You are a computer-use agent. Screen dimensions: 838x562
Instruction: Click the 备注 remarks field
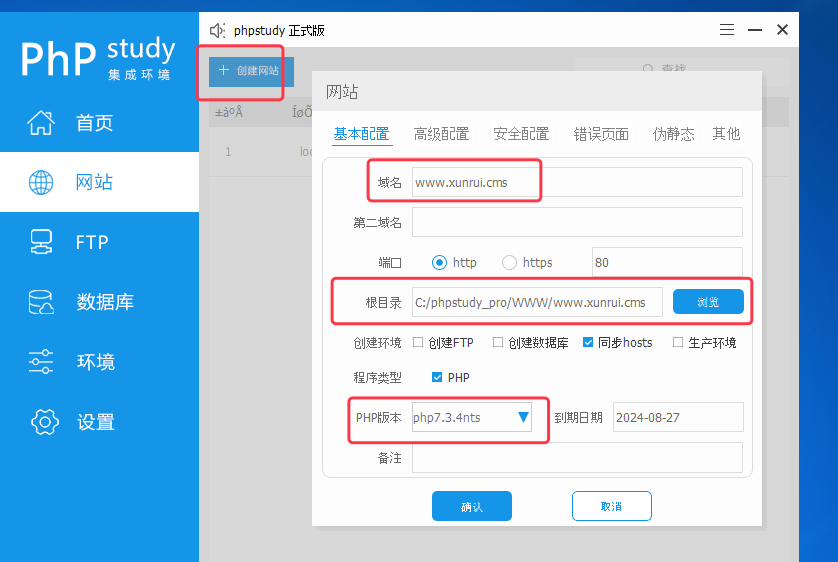pyautogui.click(x=577, y=458)
